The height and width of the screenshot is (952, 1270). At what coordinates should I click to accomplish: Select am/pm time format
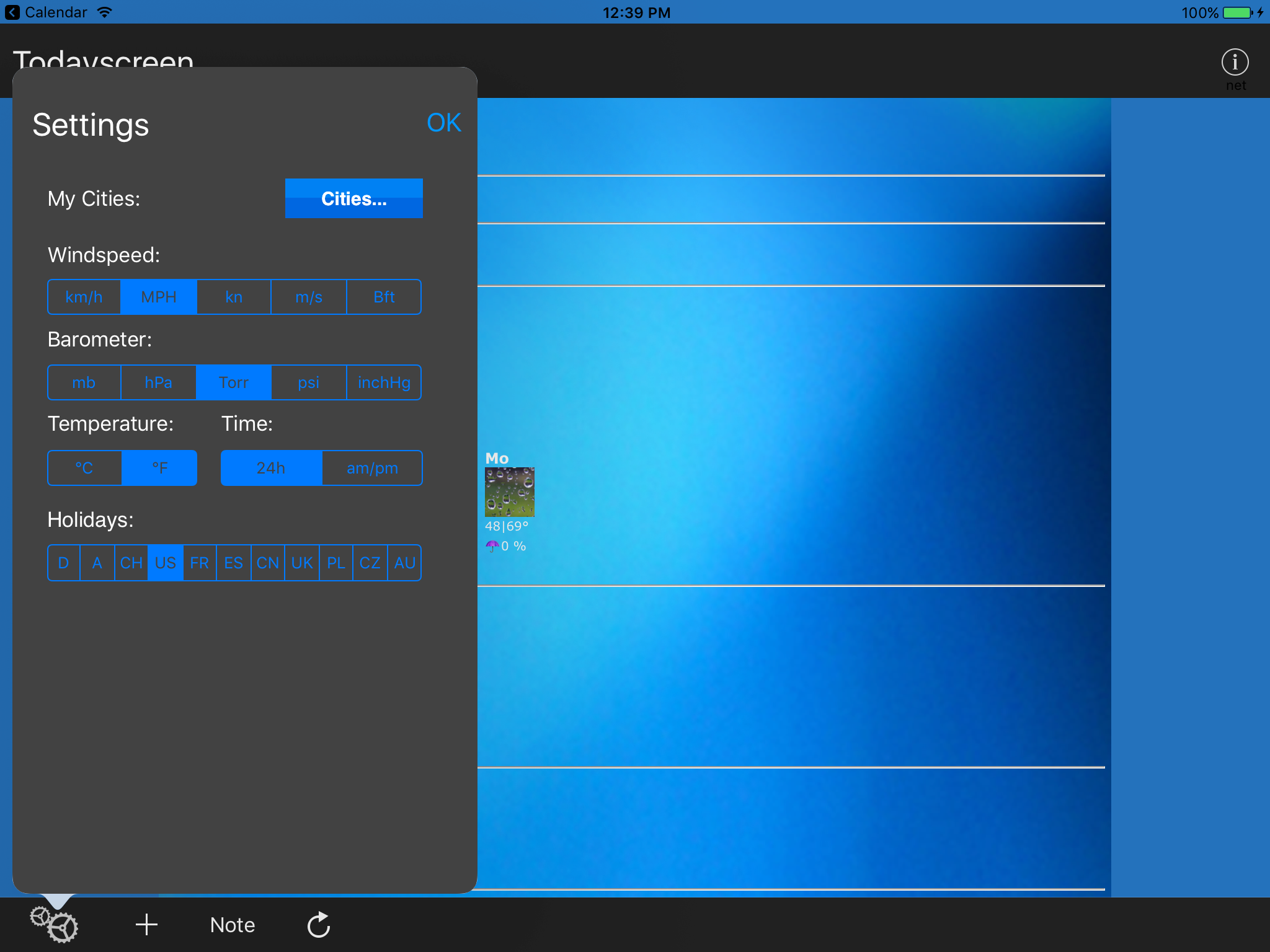[x=372, y=468]
